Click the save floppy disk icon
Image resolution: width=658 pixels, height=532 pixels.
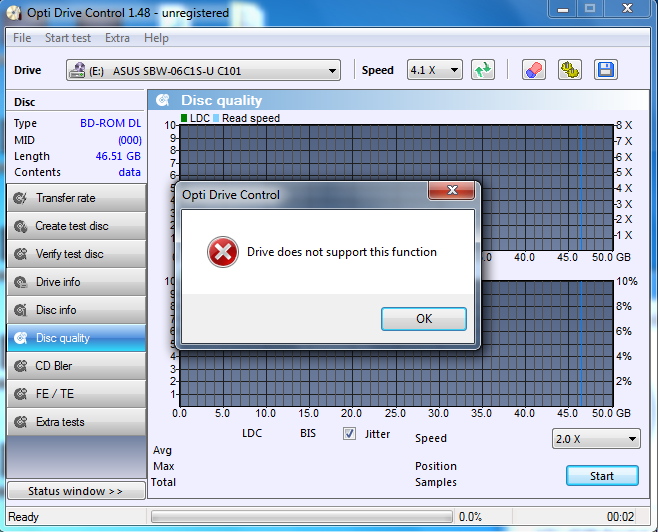(606, 70)
